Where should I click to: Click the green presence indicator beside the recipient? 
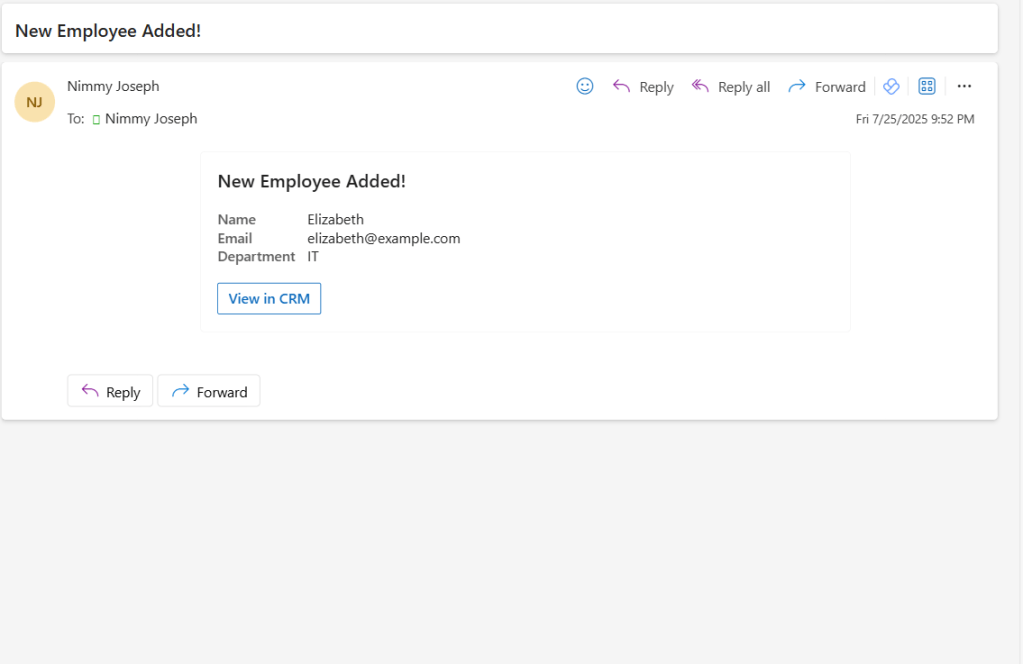click(97, 119)
